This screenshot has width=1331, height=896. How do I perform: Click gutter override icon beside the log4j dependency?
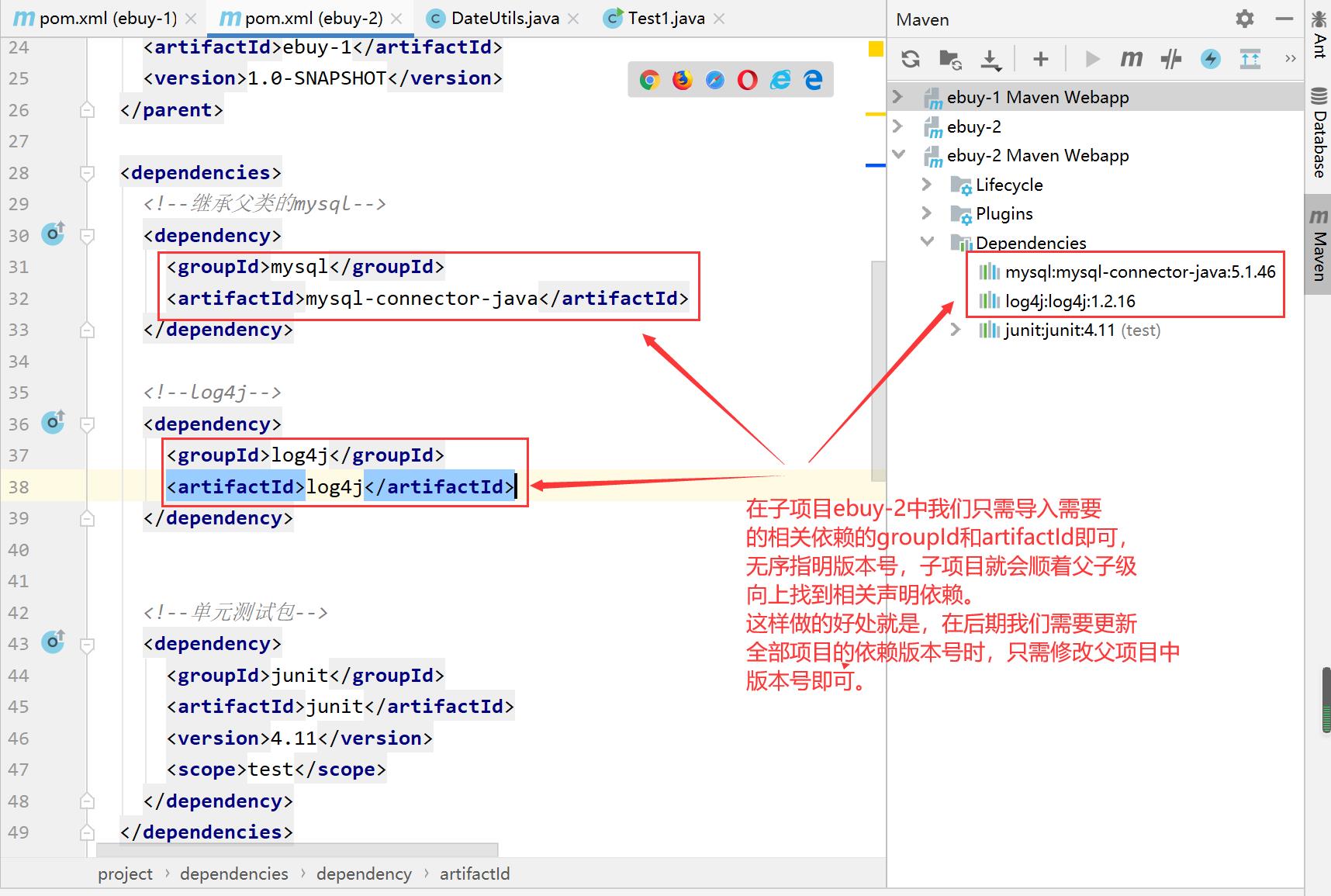[x=53, y=421]
